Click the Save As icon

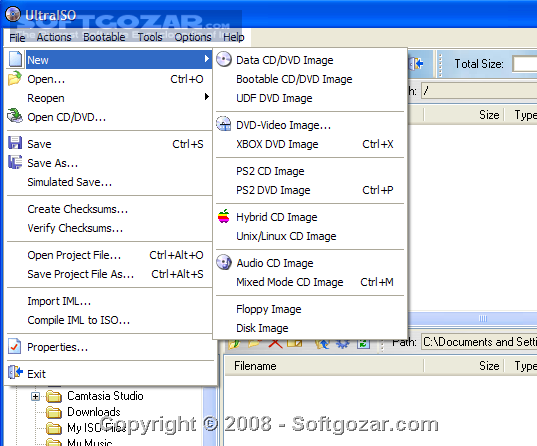15,162
